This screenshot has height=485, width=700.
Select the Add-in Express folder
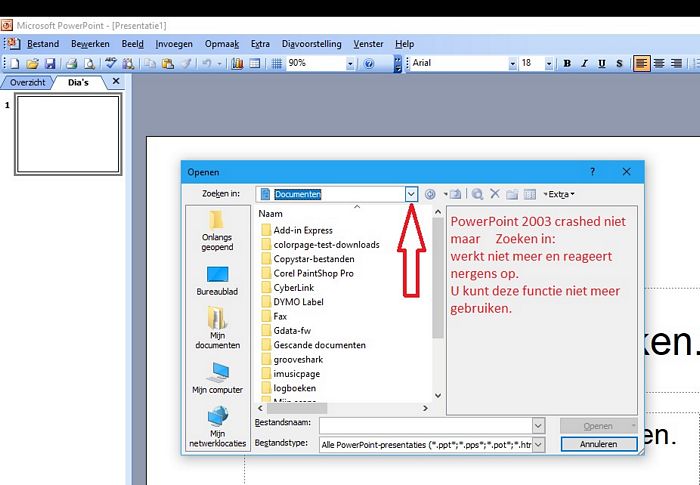[x=297, y=230]
